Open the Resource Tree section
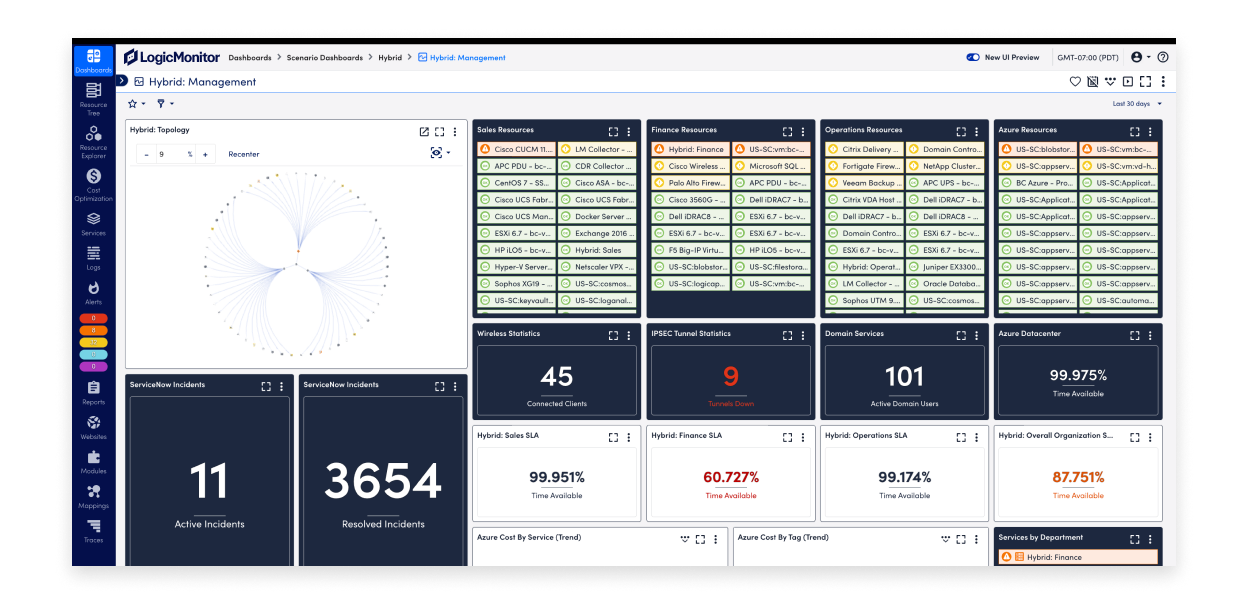1248x600 pixels. click(x=93, y=97)
